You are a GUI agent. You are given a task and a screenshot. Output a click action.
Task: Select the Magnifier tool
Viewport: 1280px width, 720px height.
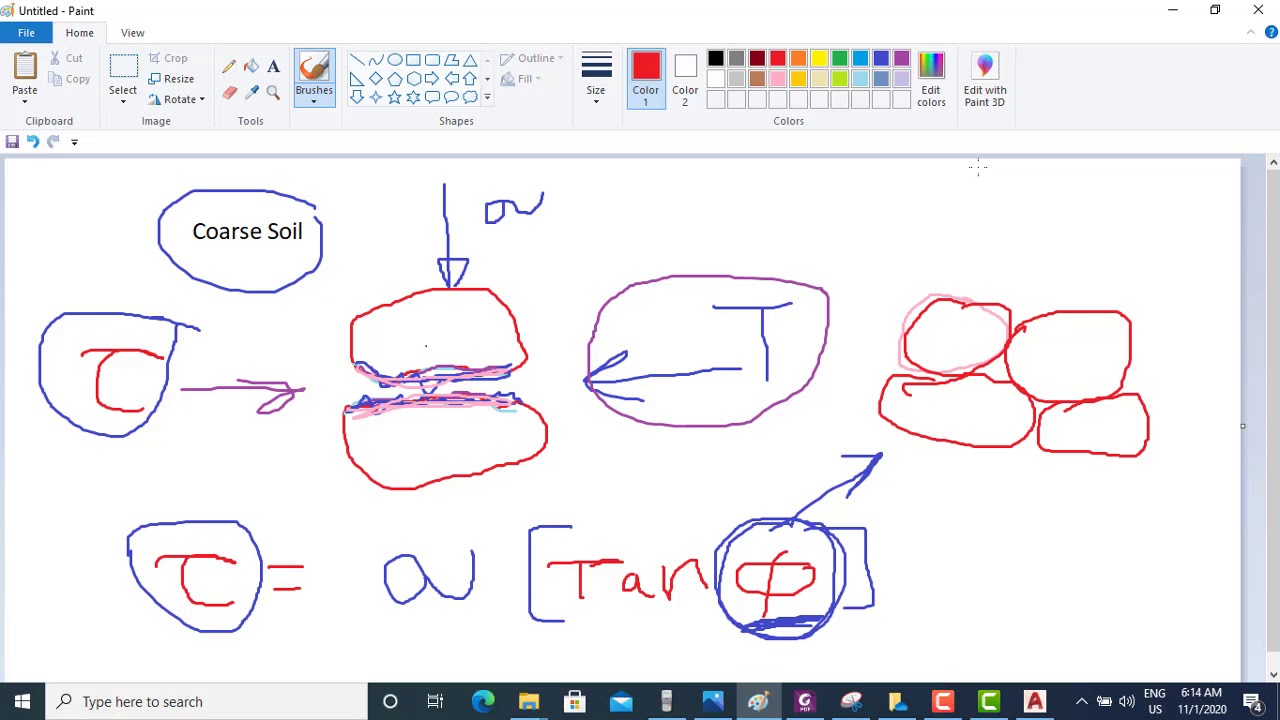tap(273, 93)
